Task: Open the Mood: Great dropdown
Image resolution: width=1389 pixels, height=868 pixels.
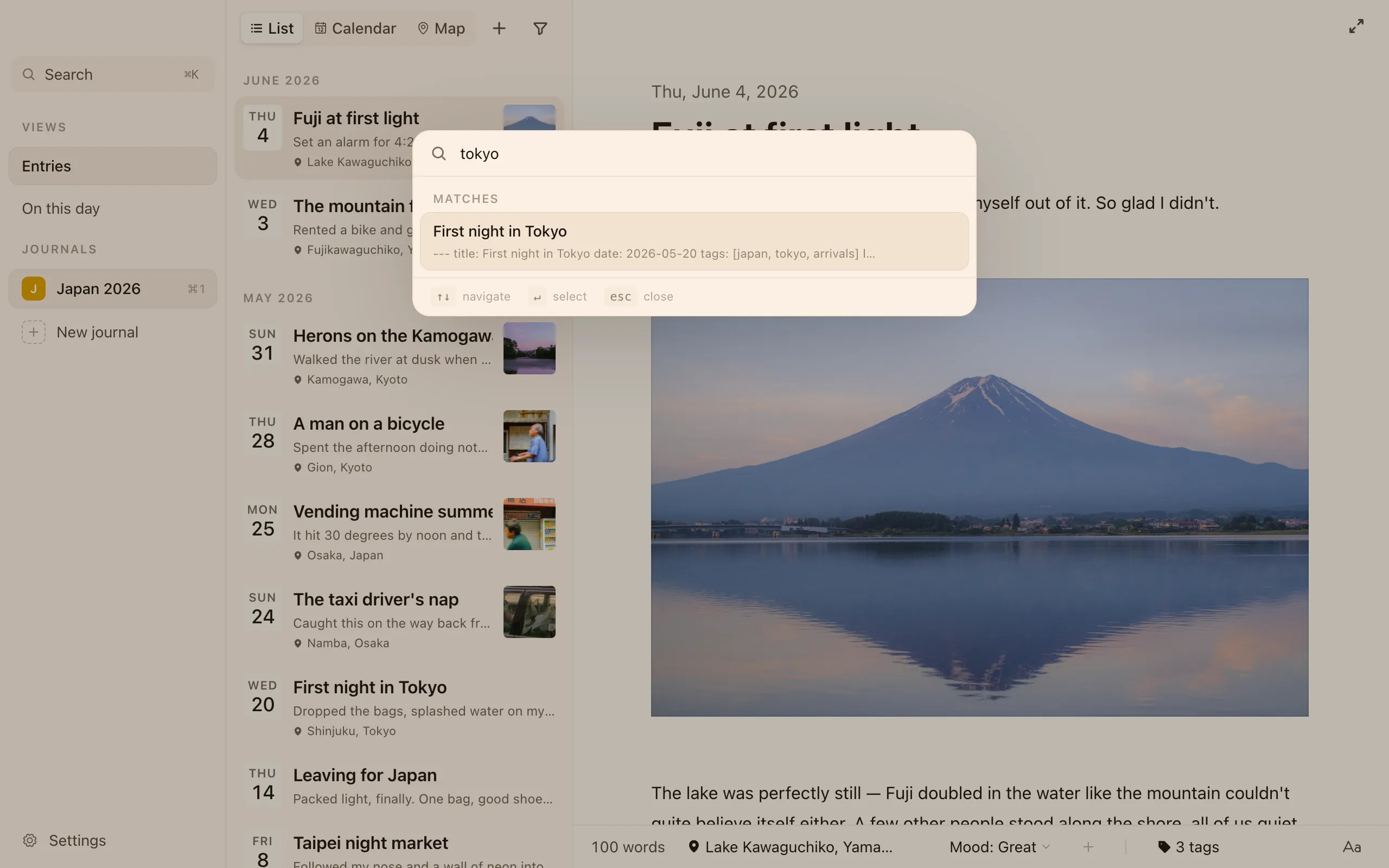Action: [999, 847]
